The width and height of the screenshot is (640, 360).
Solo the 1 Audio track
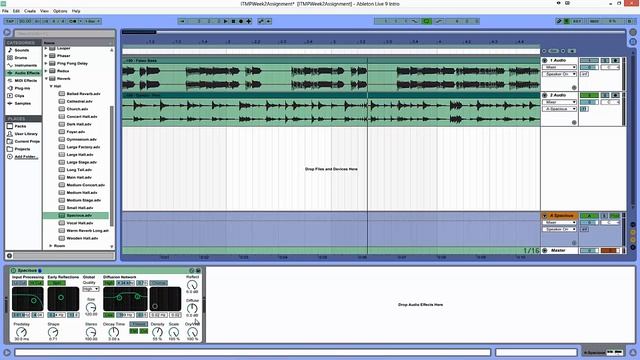pos(605,60)
